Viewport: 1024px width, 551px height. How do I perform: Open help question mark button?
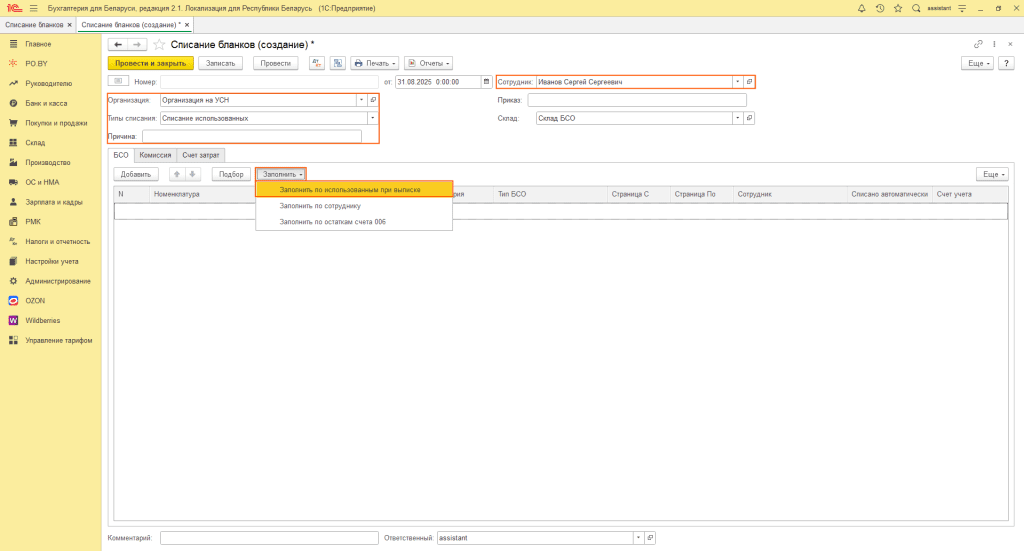[x=1006, y=63]
